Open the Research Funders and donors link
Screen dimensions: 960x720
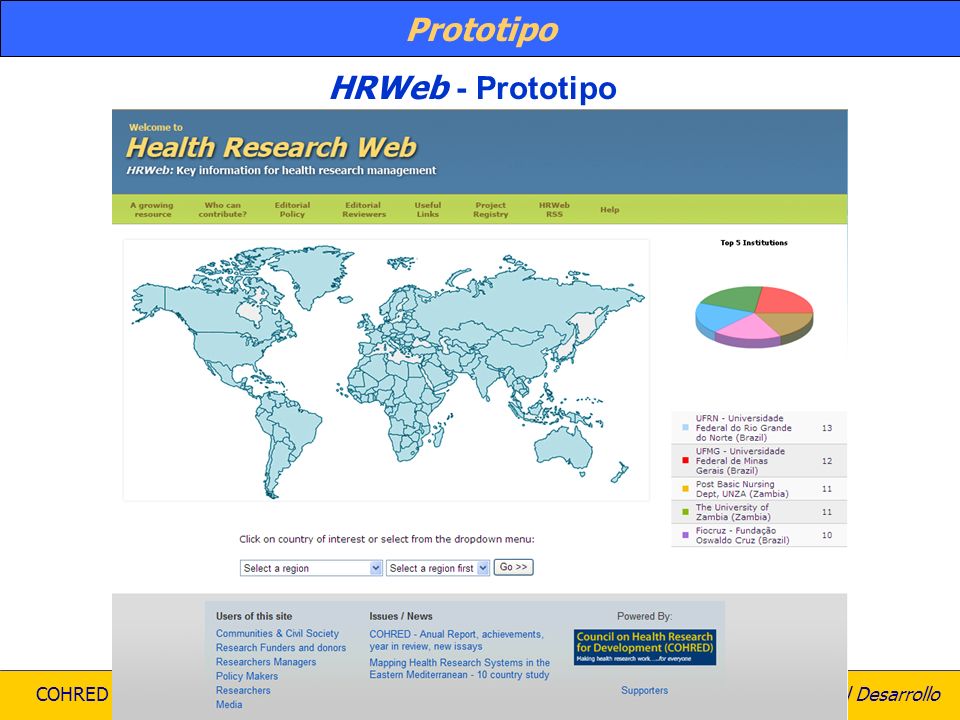(281, 648)
